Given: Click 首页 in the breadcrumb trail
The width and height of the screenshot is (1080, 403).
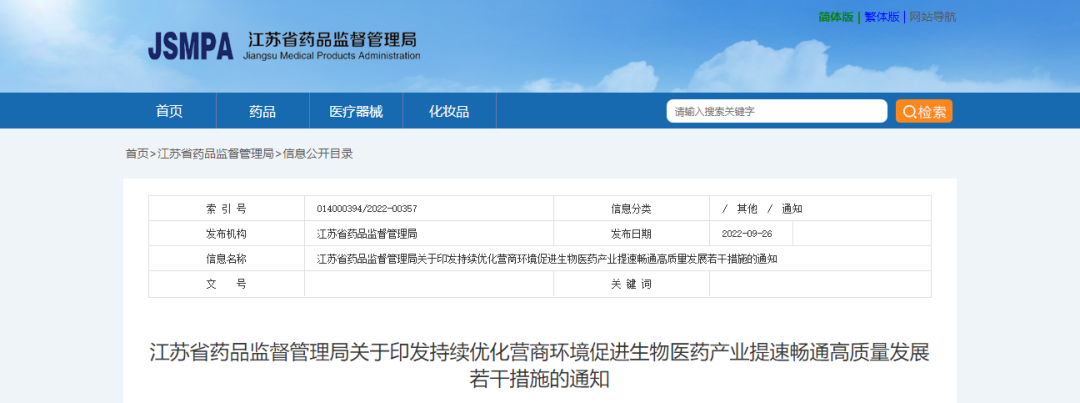Looking at the screenshot, I should (x=136, y=154).
